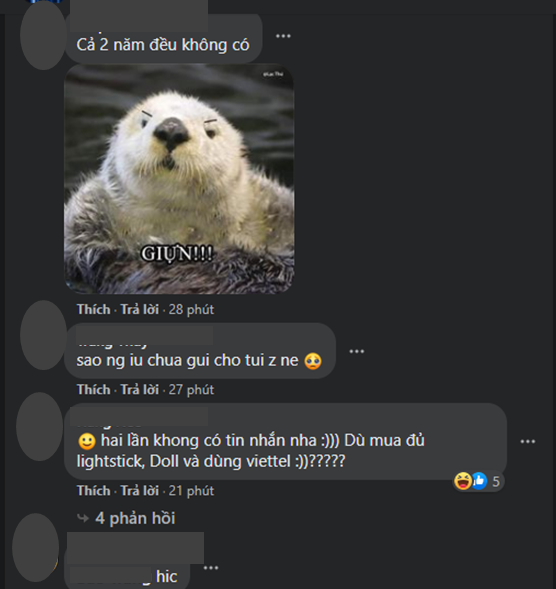Open '21 phút' timestamp link

click(191, 491)
